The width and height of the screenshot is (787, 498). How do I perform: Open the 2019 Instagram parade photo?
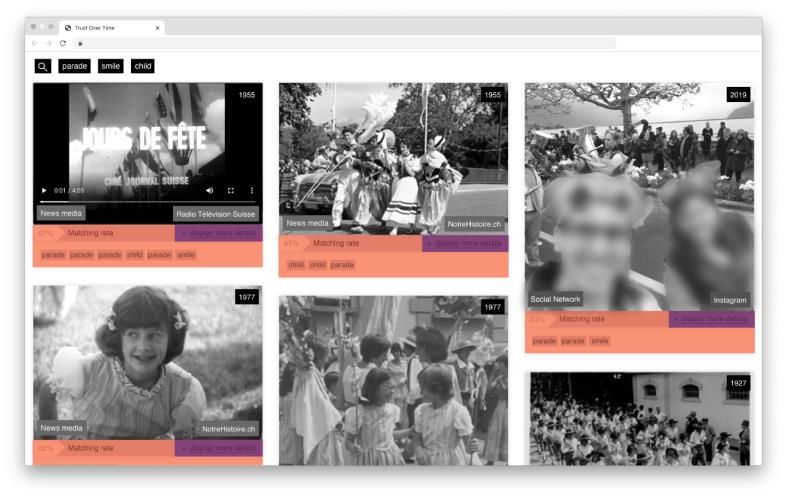point(639,196)
